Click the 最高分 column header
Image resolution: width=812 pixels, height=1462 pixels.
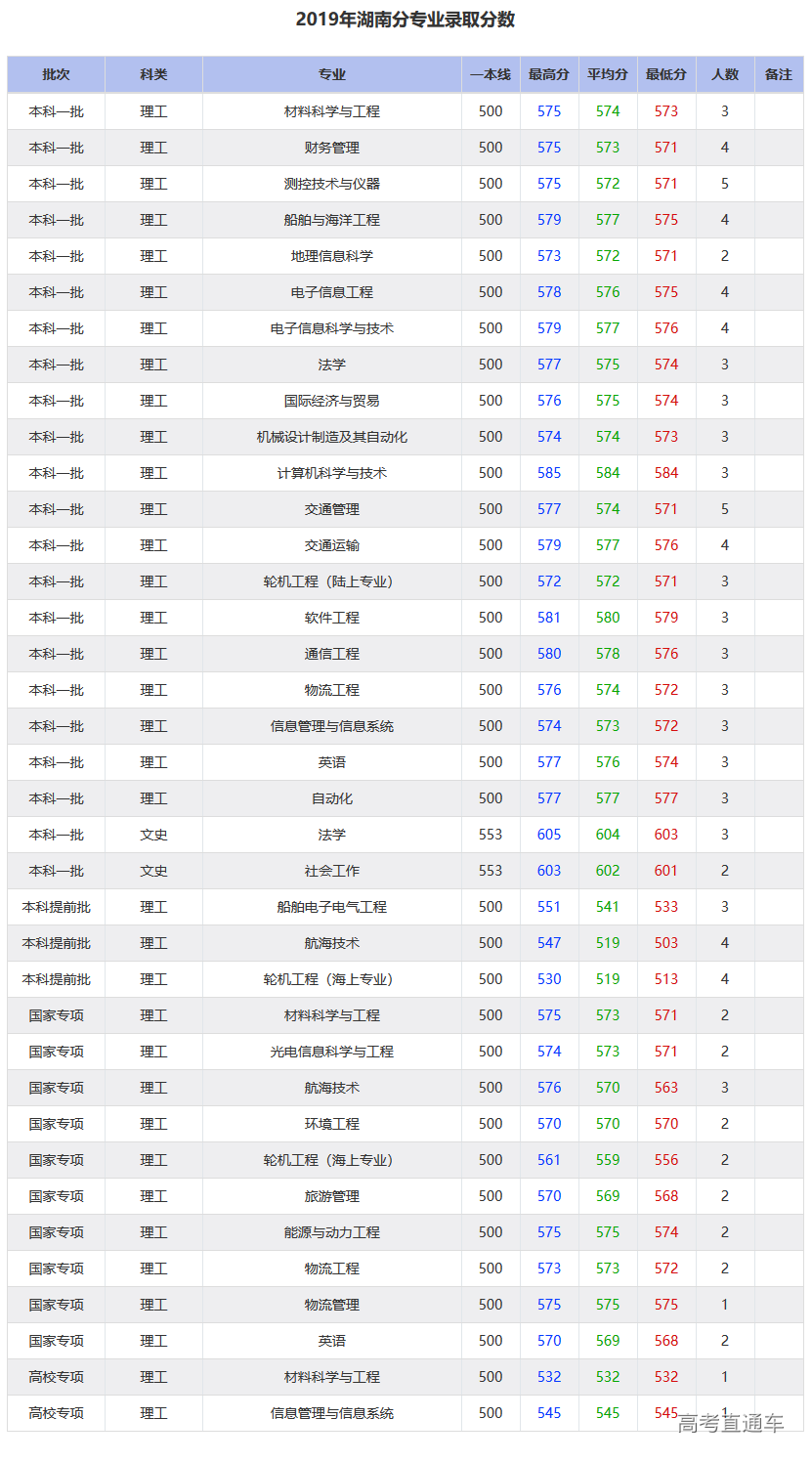point(548,74)
